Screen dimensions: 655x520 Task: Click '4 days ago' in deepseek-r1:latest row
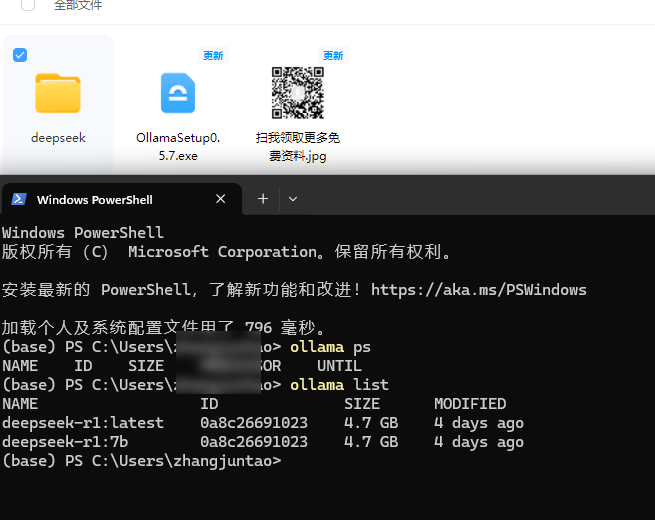[x=479, y=423]
